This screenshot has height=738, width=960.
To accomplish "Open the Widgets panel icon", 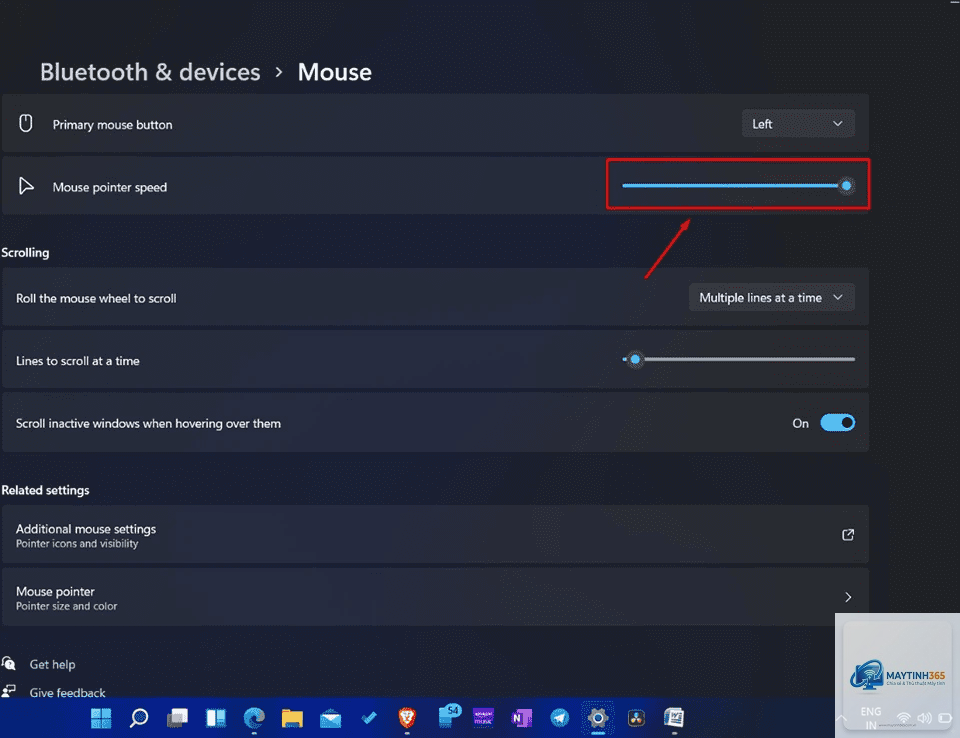I will coord(216,718).
